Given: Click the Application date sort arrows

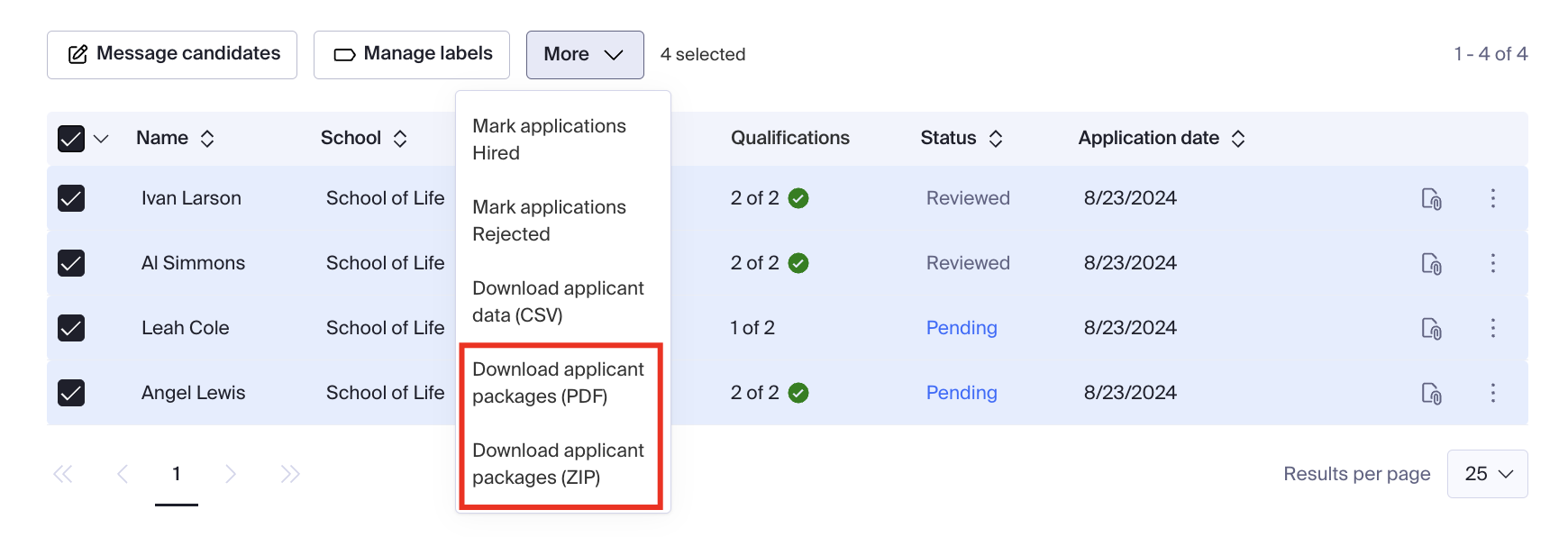Looking at the screenshot, I should [x=1238, y=139].
